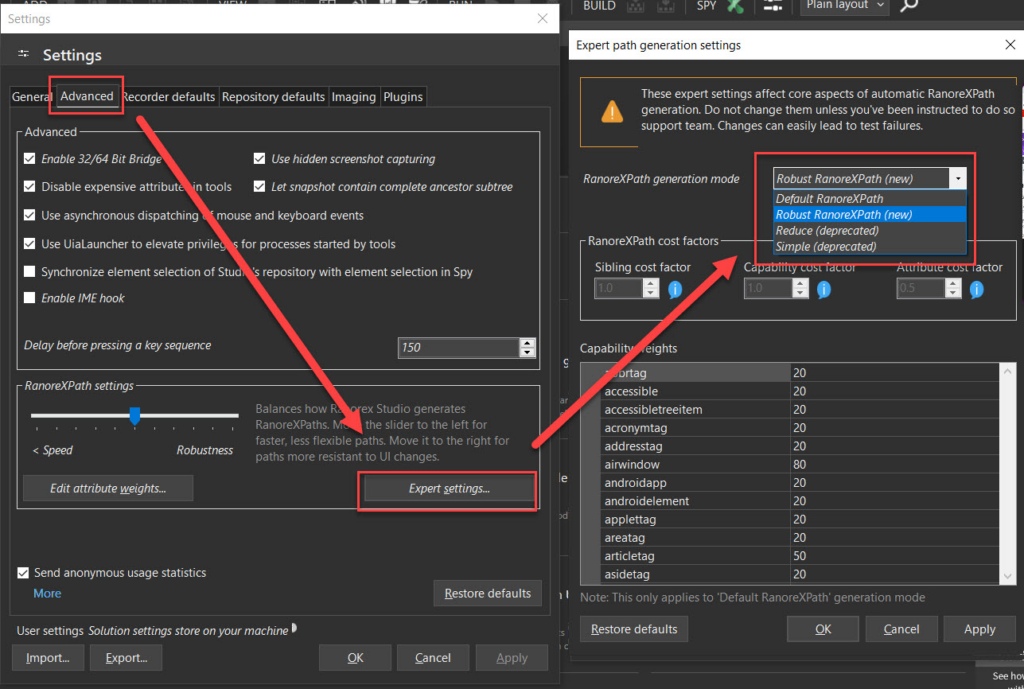Click the Capability weights scrollbar down arrow
Image resolution: width=1024 pixels, height=689 pixels.
pyautogui.click(x=1007, y=576)
